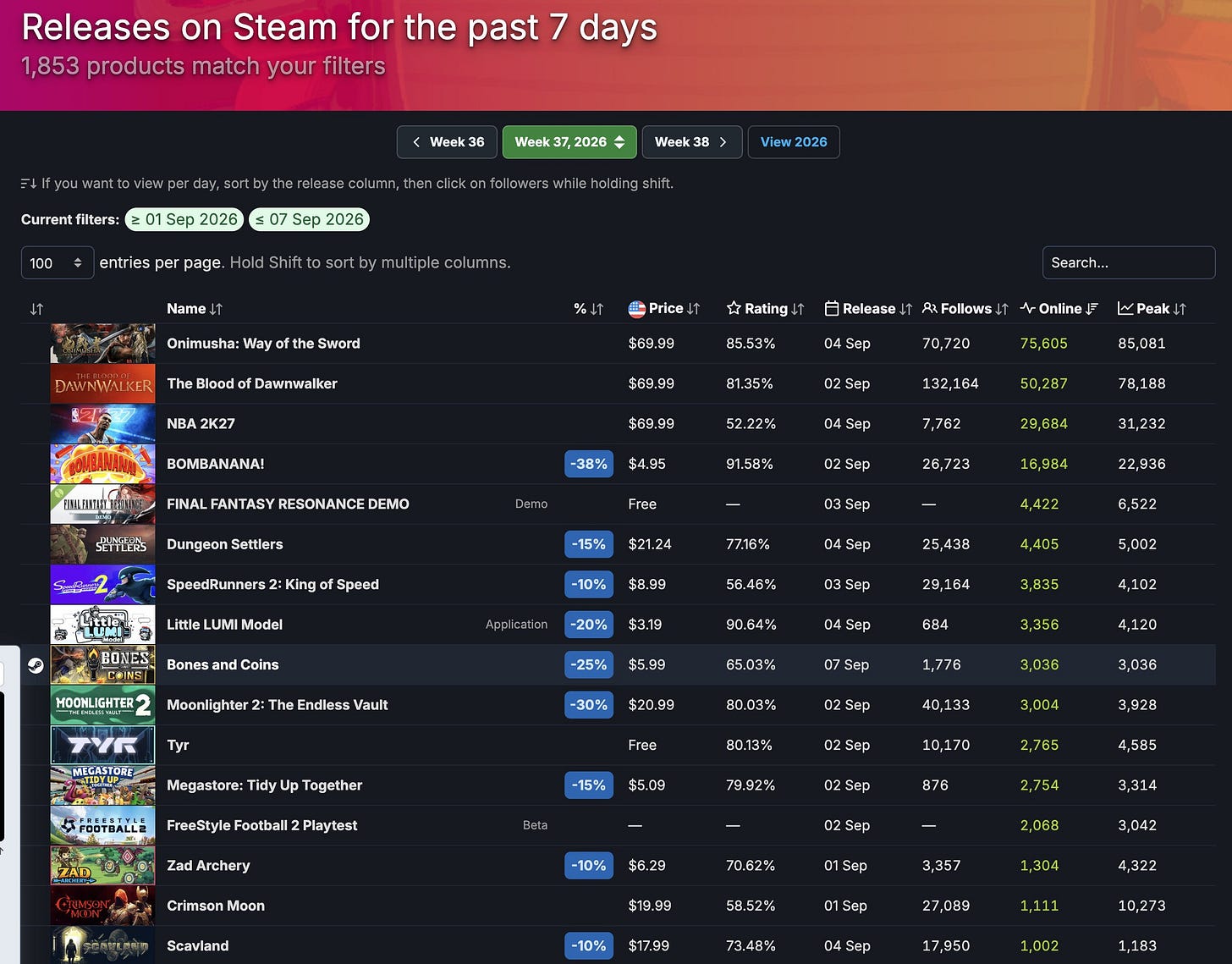1232x964 pixels.
Task: Open the Scavland title link
Action: (x=198, y=946)
